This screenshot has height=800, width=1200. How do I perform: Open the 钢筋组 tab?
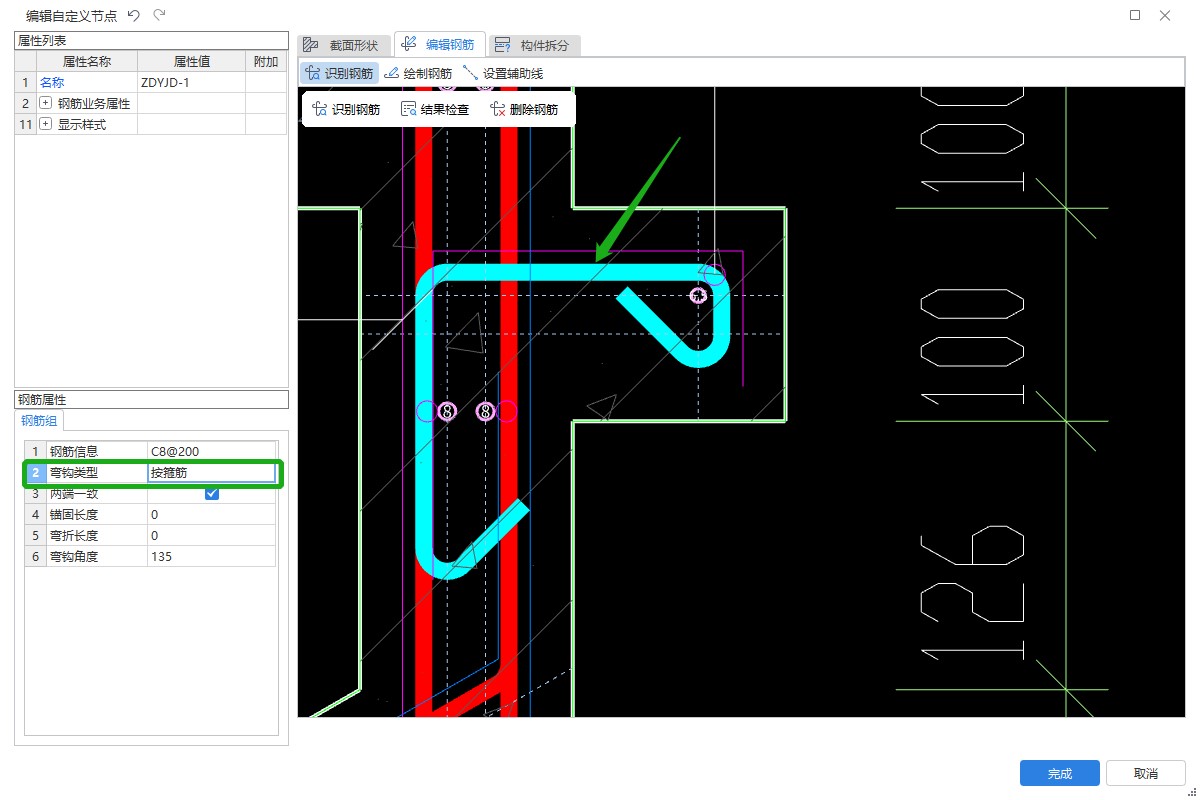click(x=40, y=420)
